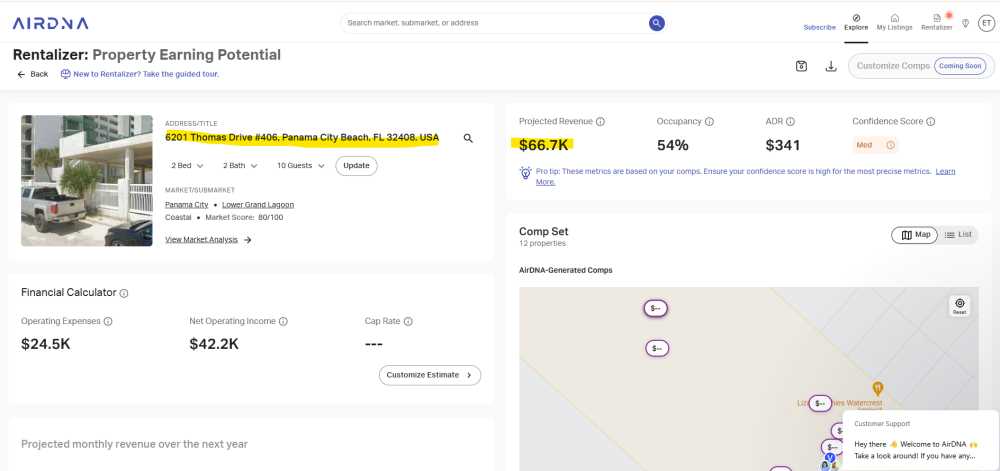Click the address search magnifier icon
Screen dimensions: 1000x471
pos(468,138)
